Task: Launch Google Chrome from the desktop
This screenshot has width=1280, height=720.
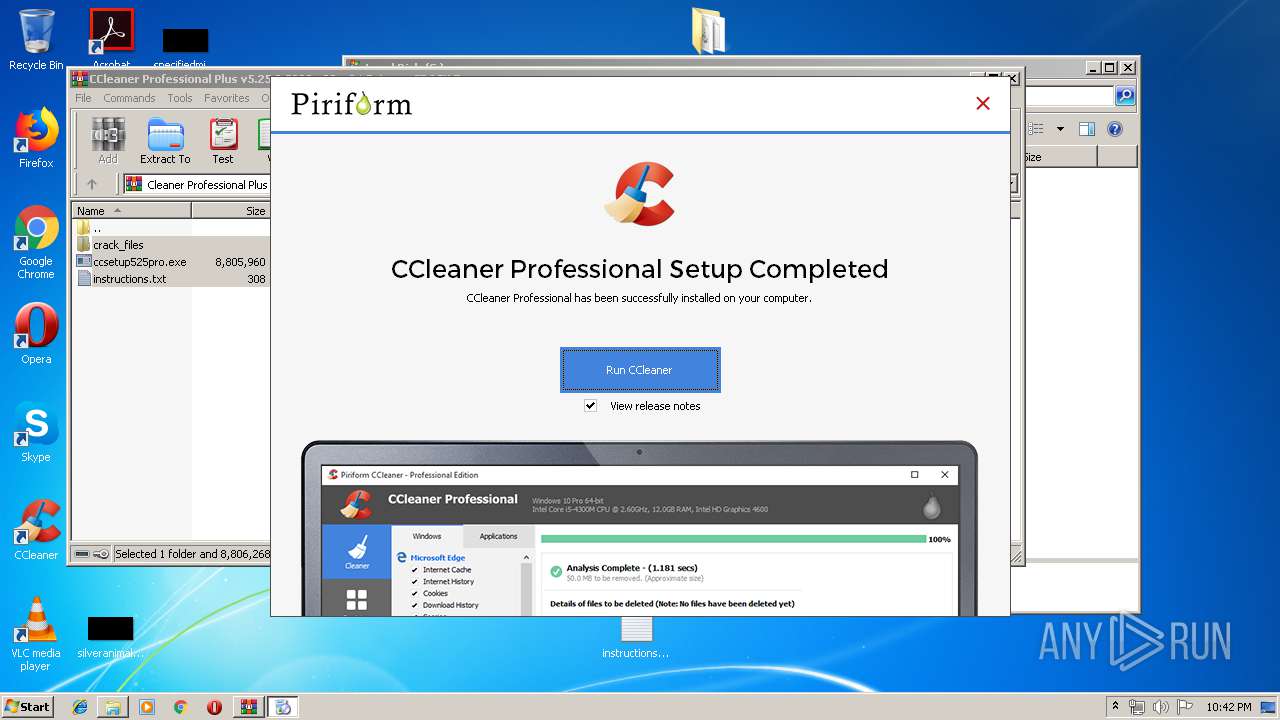Action: tap(36, 242)
